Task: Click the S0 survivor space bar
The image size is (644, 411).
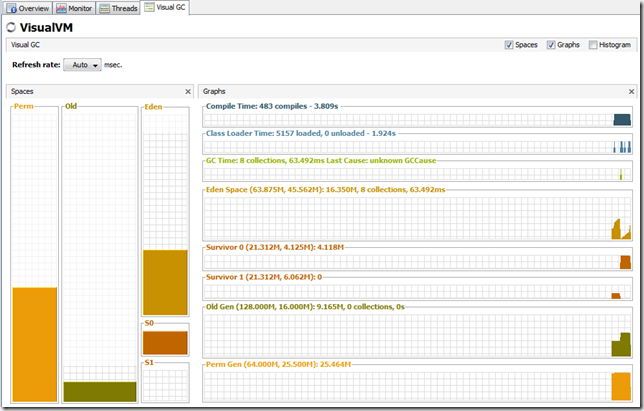Action: click(165, 343)
